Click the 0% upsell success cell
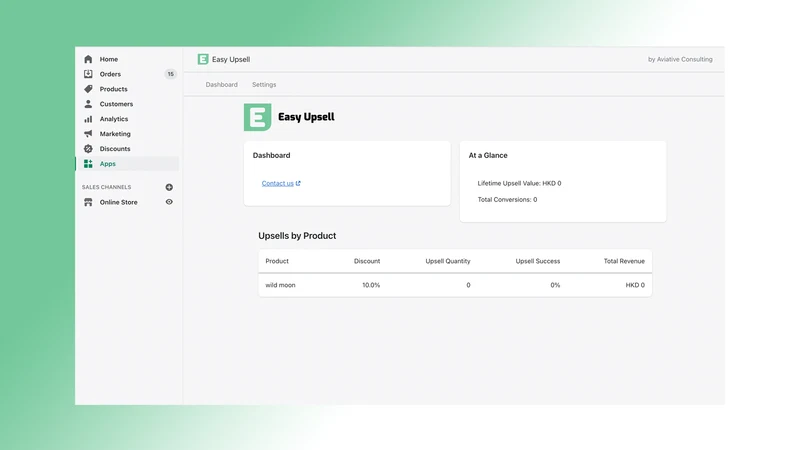The image size is (800, 450). 555,285
